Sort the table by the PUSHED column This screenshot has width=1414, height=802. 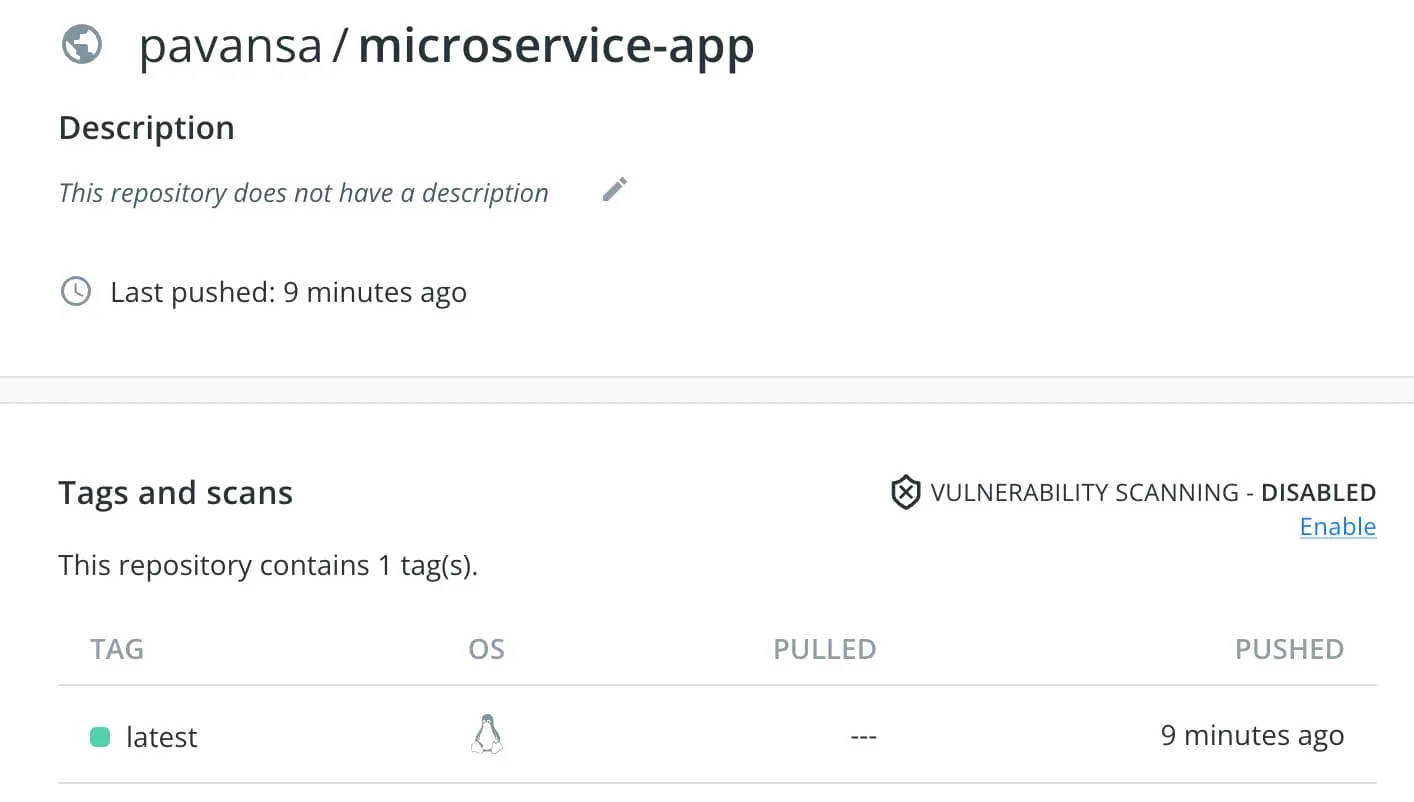(1289, 649)
